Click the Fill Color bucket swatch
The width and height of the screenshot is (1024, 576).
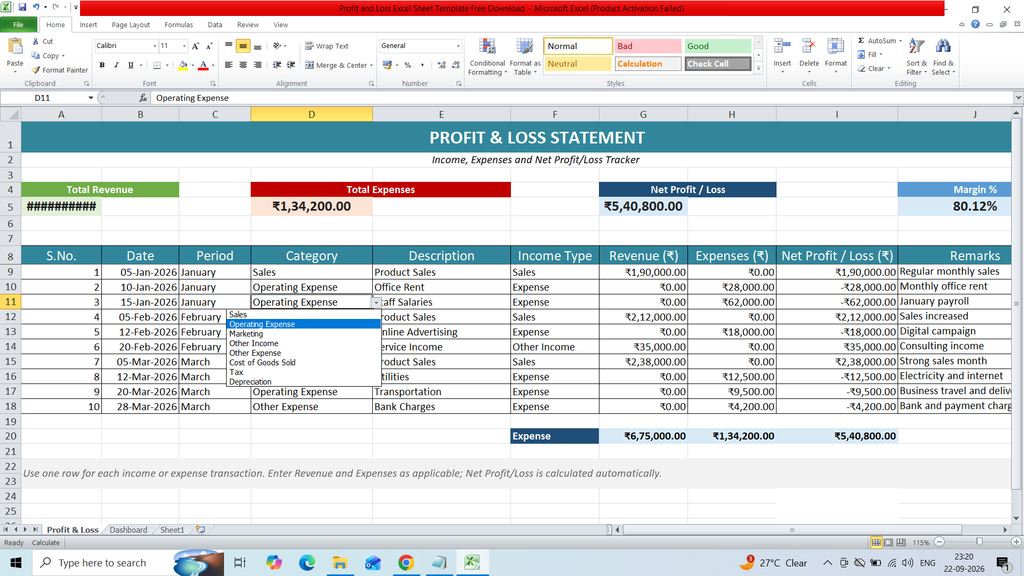click(183, 65)
